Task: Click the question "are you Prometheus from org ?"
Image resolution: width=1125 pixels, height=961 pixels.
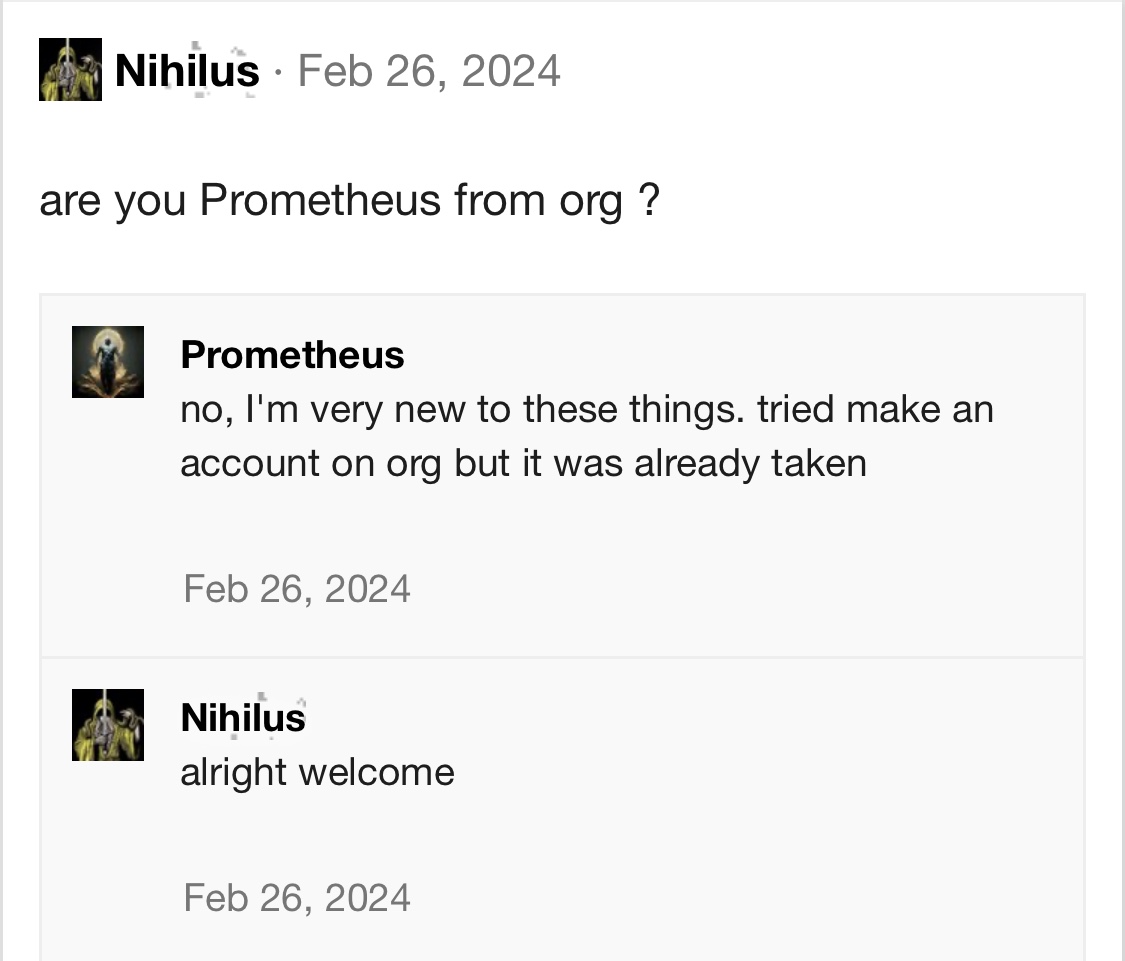Action: pyautogui.click(x=349, y=201)
